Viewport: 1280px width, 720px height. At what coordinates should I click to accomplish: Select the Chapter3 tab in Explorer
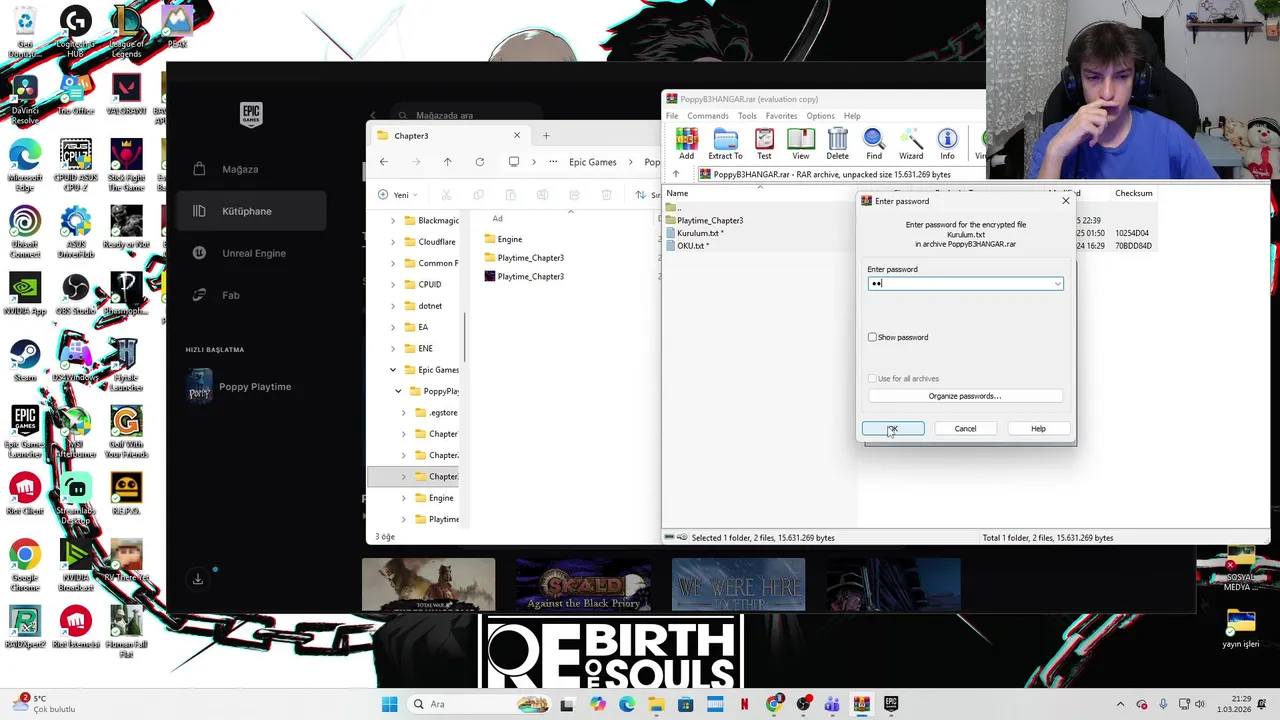coord(448,135)
